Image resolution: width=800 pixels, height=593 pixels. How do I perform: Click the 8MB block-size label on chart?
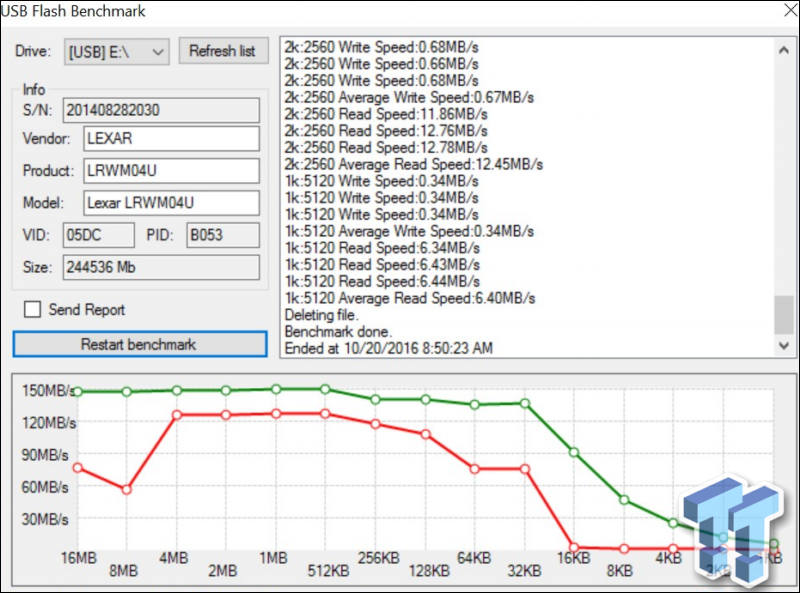pos(123,571)
